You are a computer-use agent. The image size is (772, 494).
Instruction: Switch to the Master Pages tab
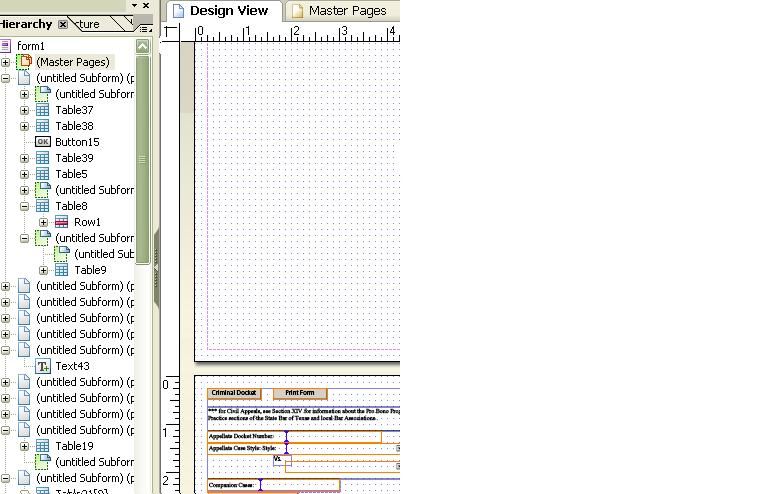coord(342,11)
